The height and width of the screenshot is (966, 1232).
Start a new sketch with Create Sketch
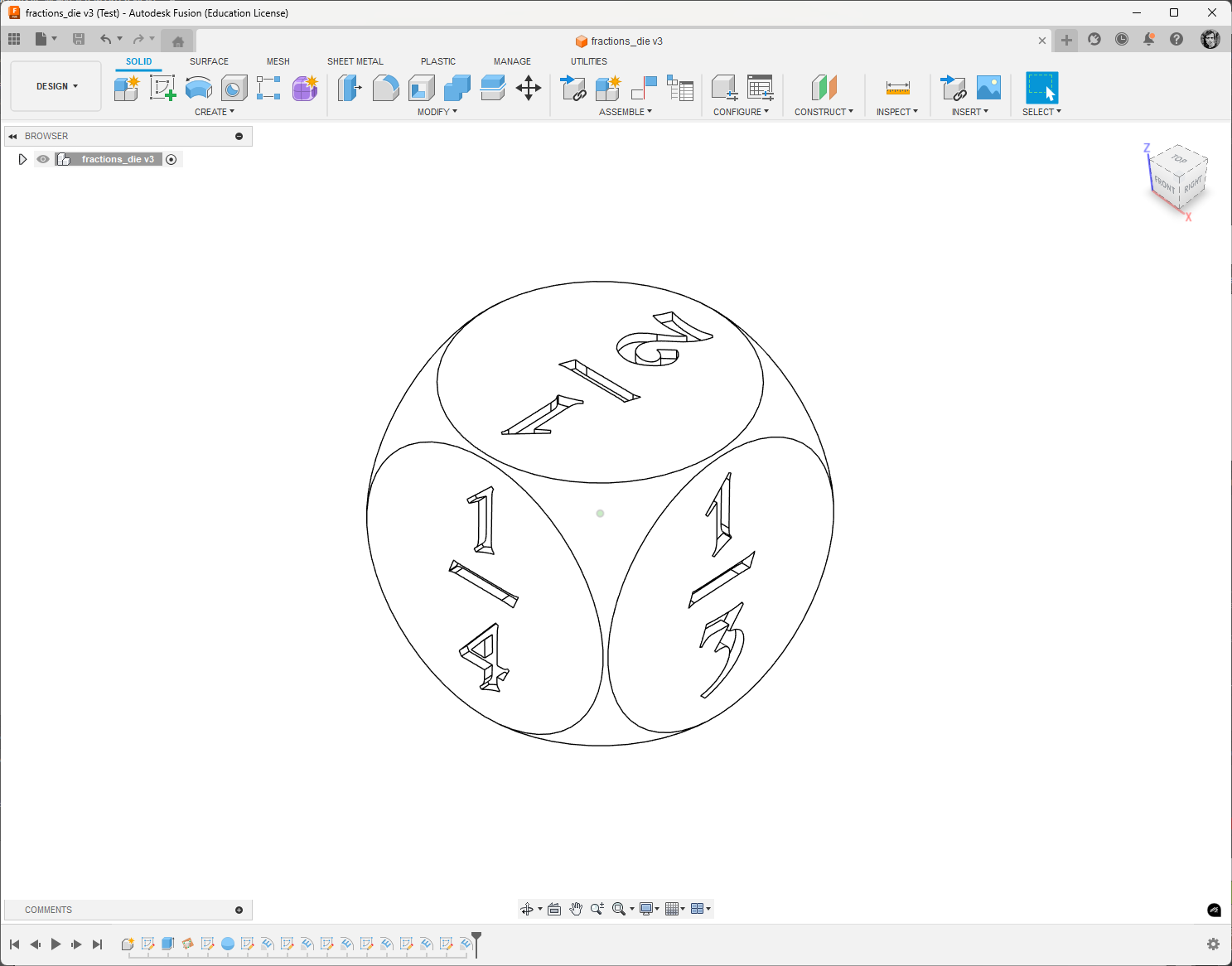click(x=162, y=88)
